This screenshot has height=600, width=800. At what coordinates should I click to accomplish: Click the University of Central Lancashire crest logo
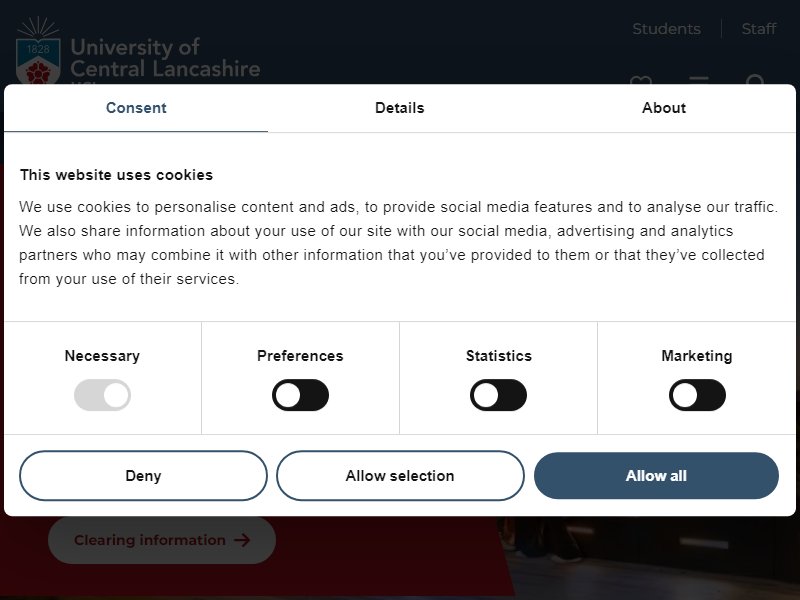click(x=38, y=51)
